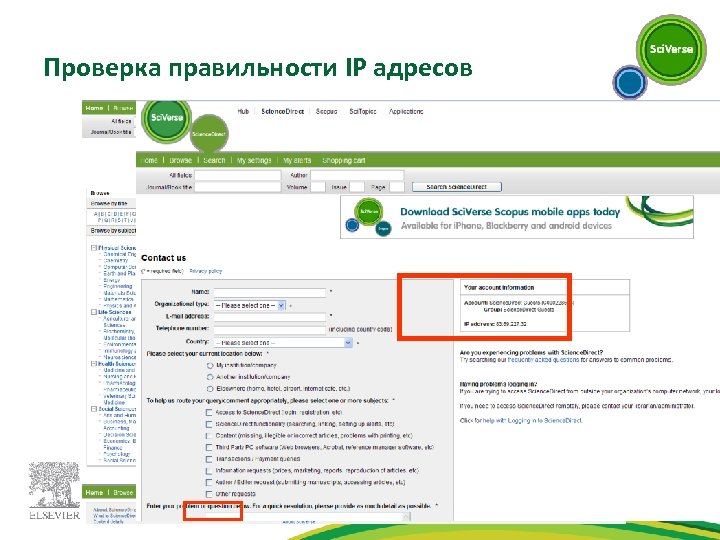Select Browse in the green menu bar
The width and height of the screenshot is (720, 540).
point(180,160)
